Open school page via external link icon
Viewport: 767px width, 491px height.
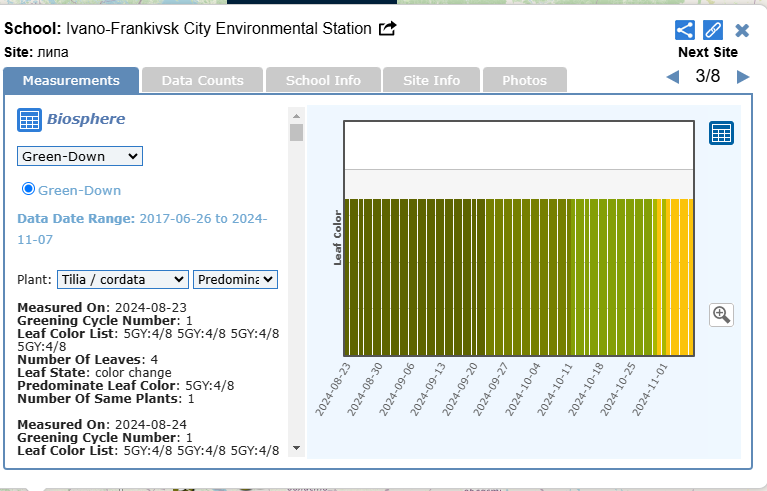(387, 29)
